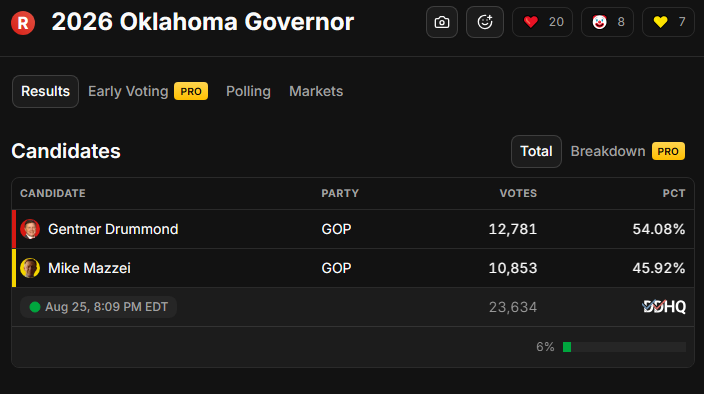The width and height of the screenshot is (704, 394).
Task: React with the clown face emoji
Action: (607, 22)
